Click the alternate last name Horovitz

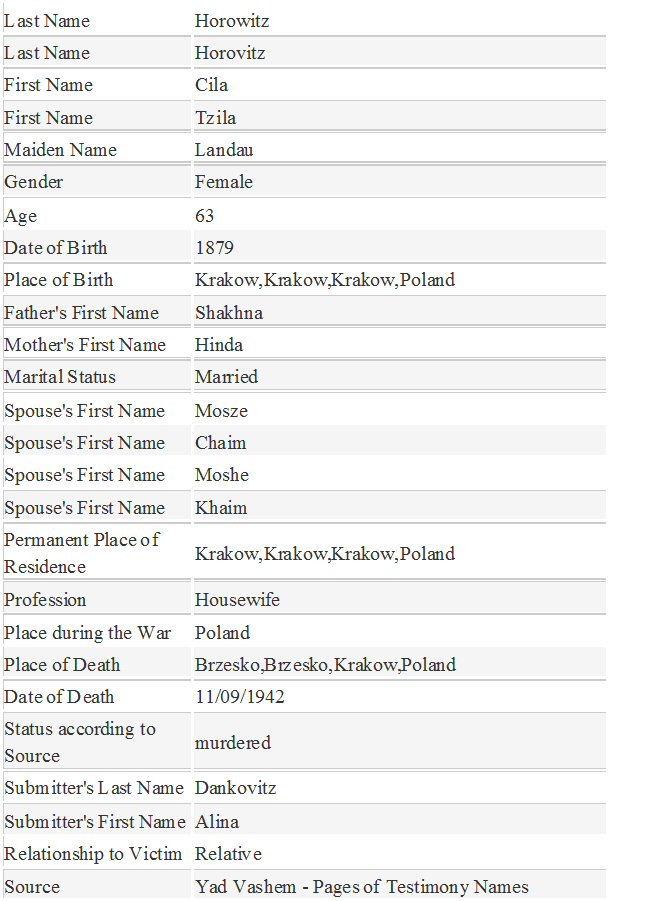[230, 53]
